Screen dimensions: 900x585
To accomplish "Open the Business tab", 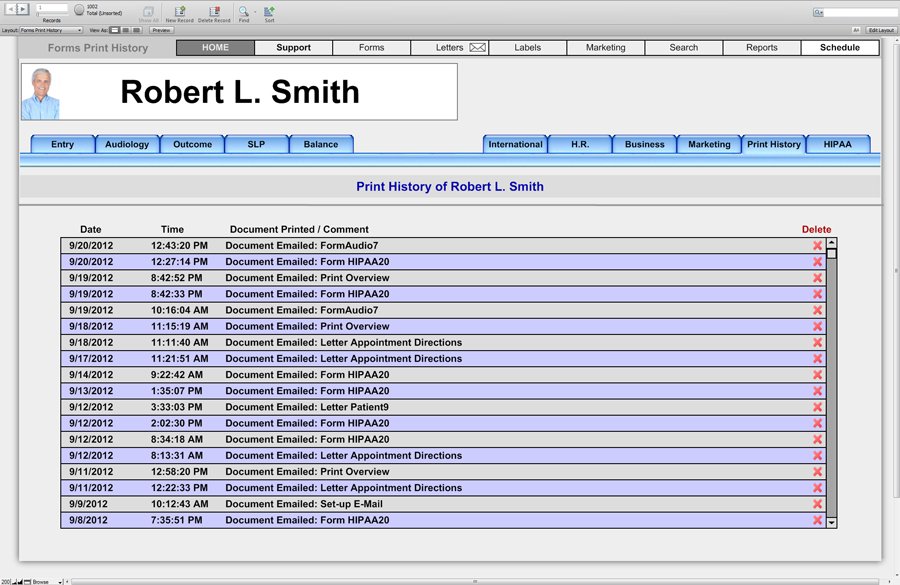I will point(645,144).
